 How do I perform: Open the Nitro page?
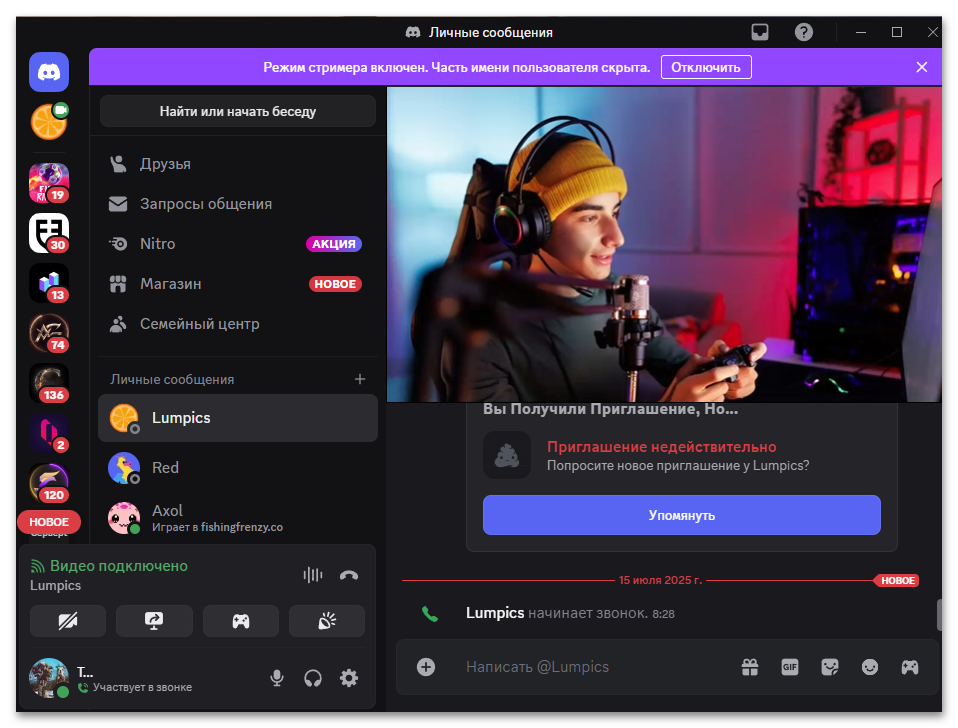[x=238, y=244]
